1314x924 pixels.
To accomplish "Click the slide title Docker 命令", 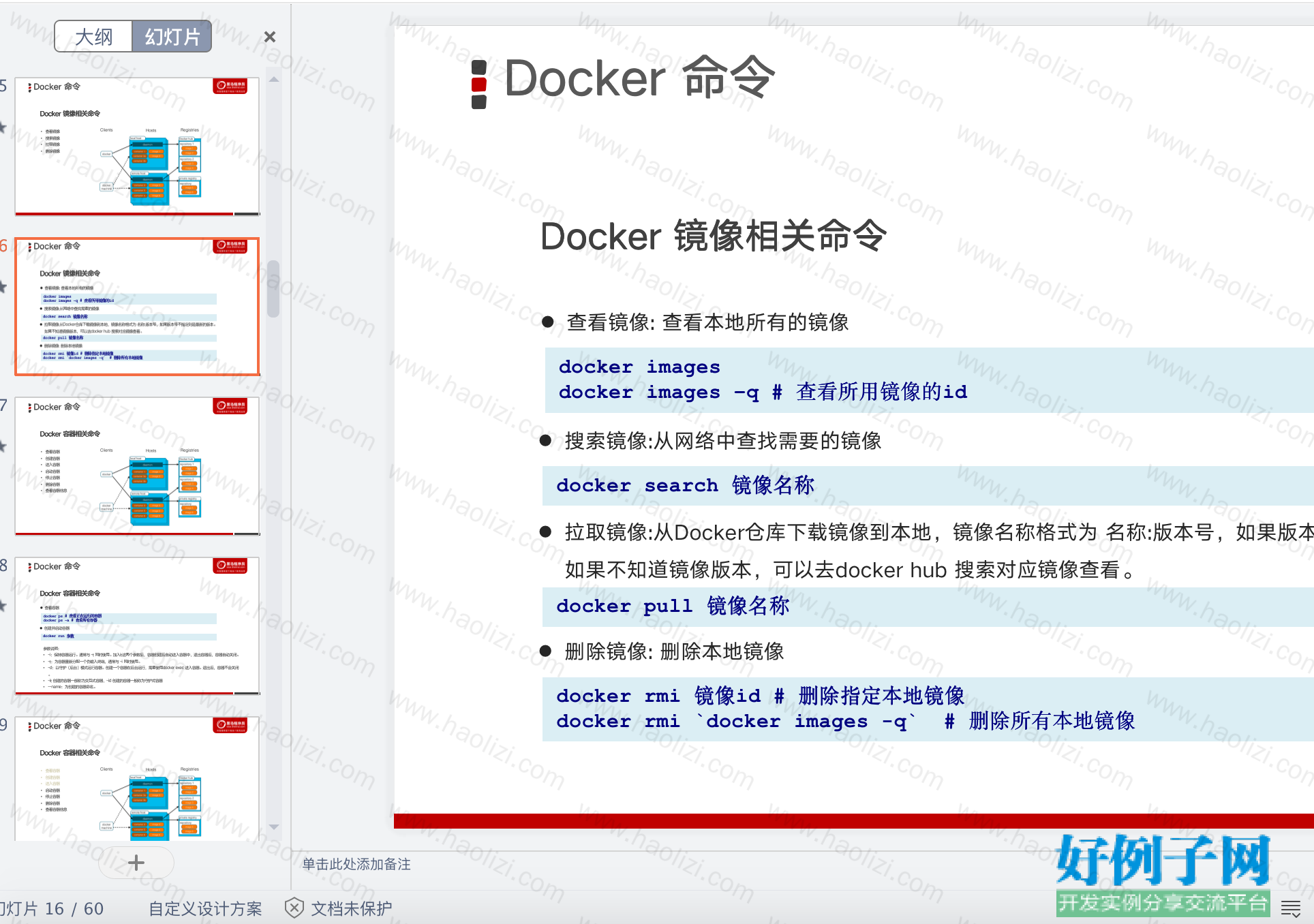I will pyautogui.click(x=639, y=78).
